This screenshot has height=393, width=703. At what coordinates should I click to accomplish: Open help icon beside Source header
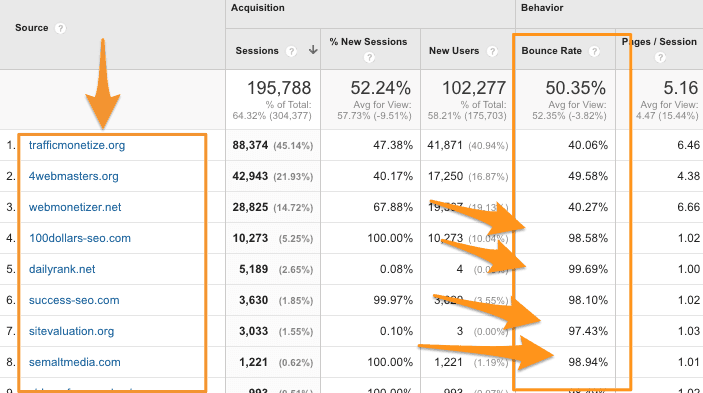click(x=60, y=28)
